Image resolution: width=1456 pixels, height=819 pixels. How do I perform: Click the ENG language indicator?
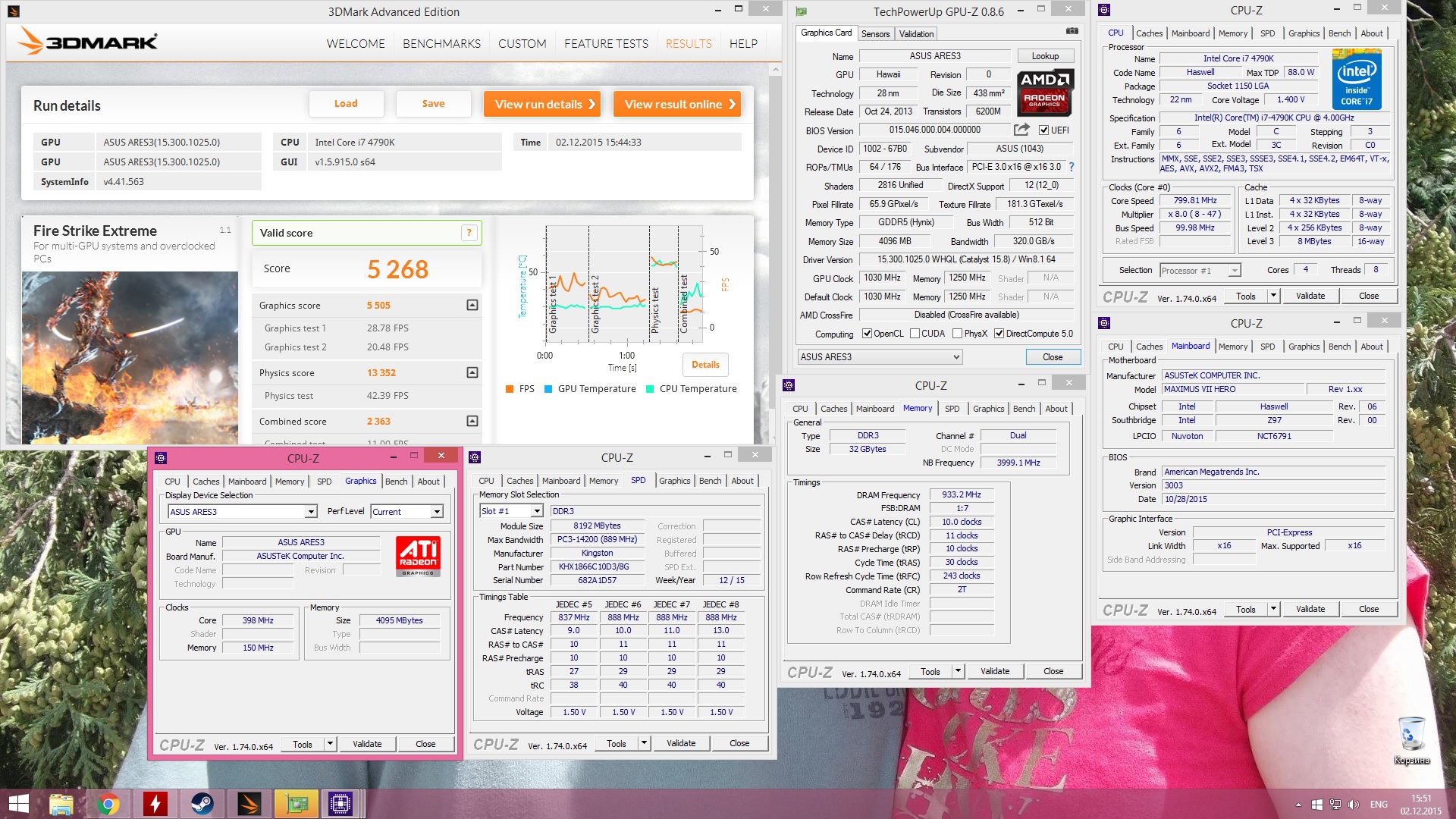coord(1379,805)
